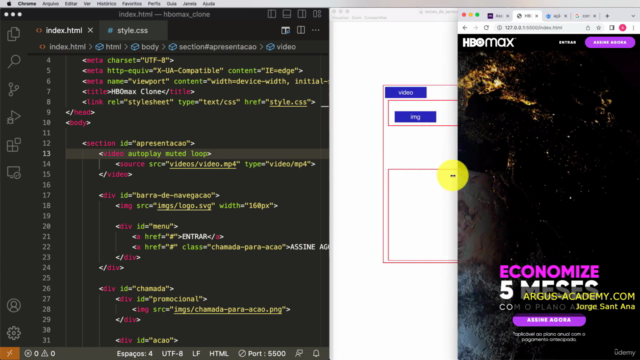Toggle Chrome side panel icon
The height and width of the screenshot is (360, 640).
click(611, 28)
